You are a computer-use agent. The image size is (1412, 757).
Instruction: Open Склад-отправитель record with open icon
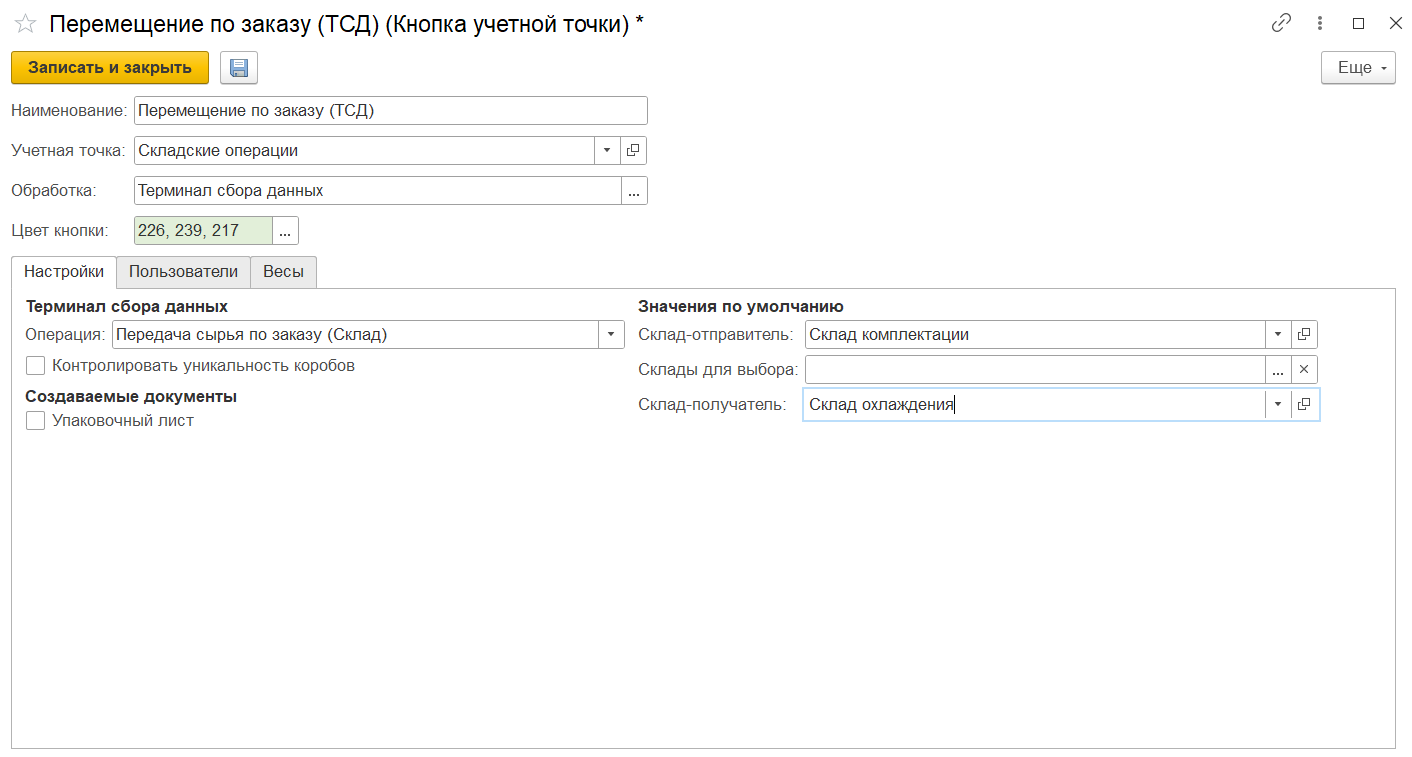1304,335
